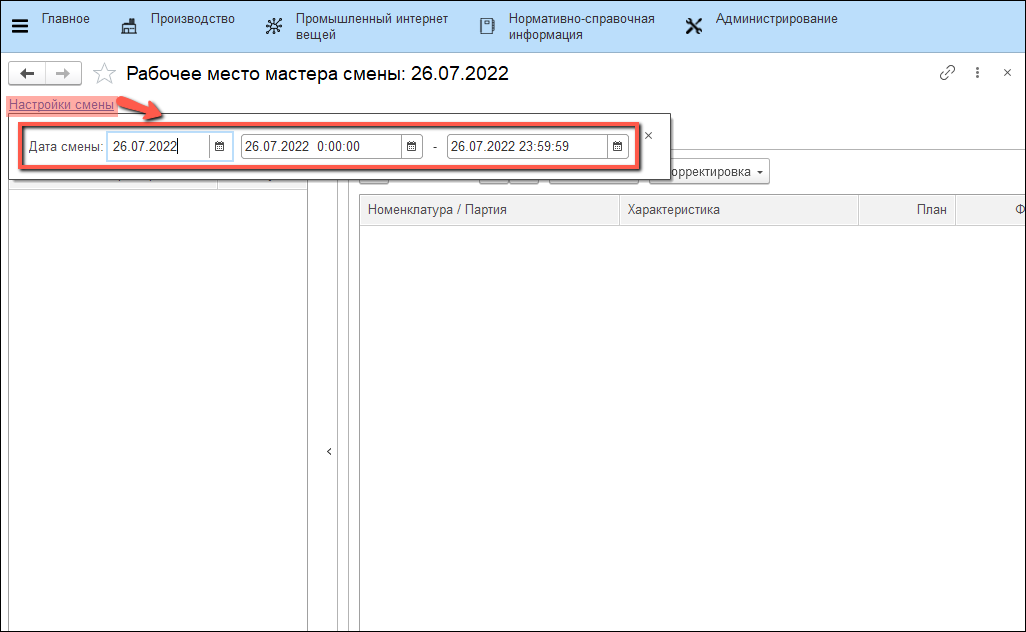Click the Характеристика column header
The height and width of the screenshot is (632, 1026).
click(673, 210)
